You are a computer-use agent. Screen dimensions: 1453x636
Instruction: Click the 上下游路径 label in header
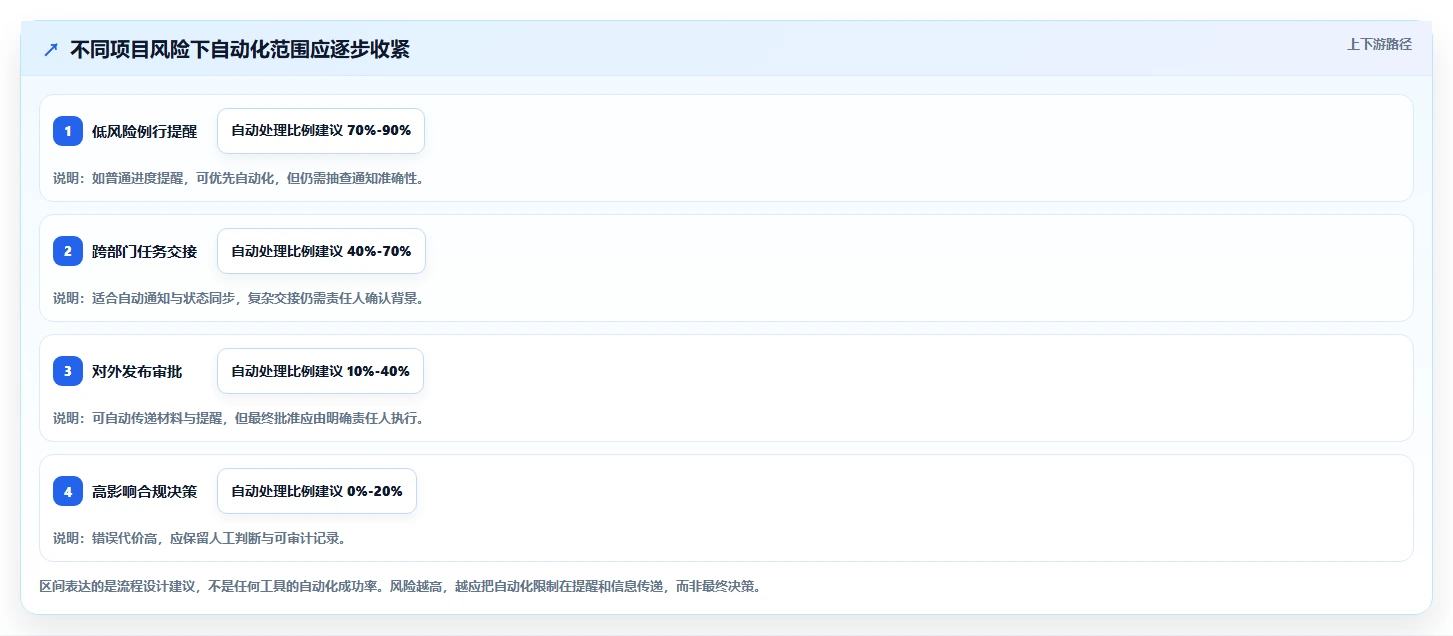(x=1379, y=44)
